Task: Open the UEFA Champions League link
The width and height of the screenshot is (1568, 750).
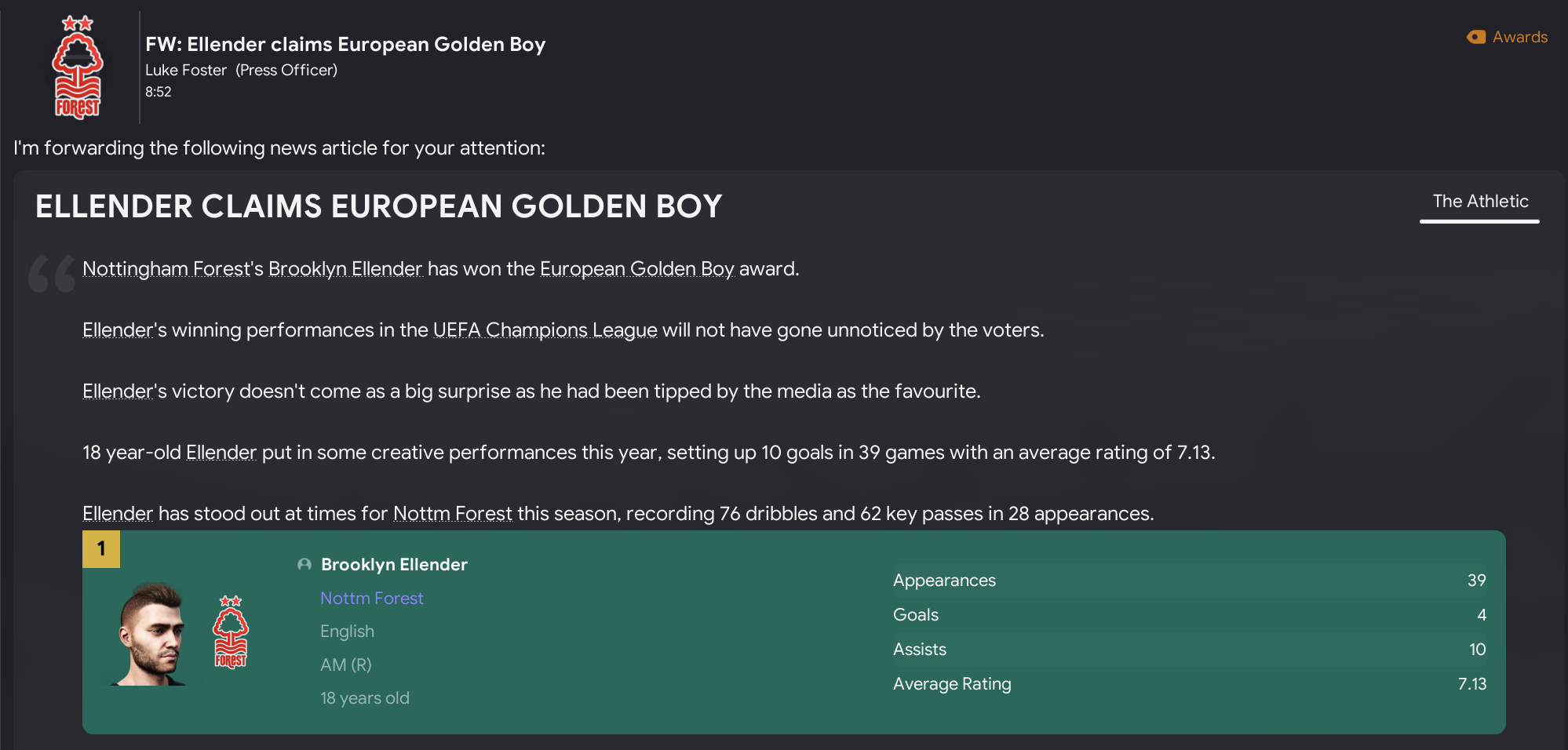Action: point(545,330)
